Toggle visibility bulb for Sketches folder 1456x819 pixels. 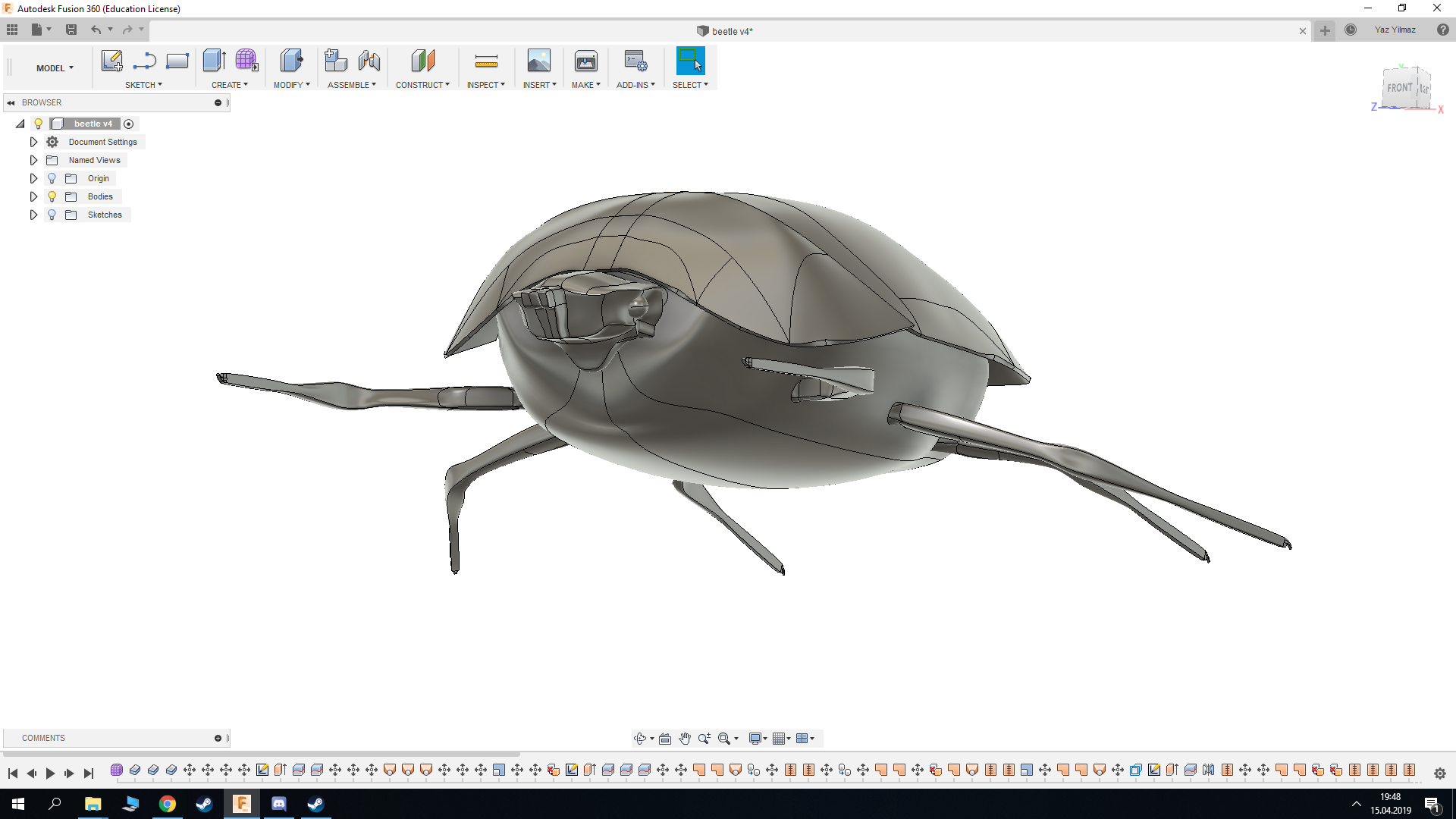click(52, 215)
